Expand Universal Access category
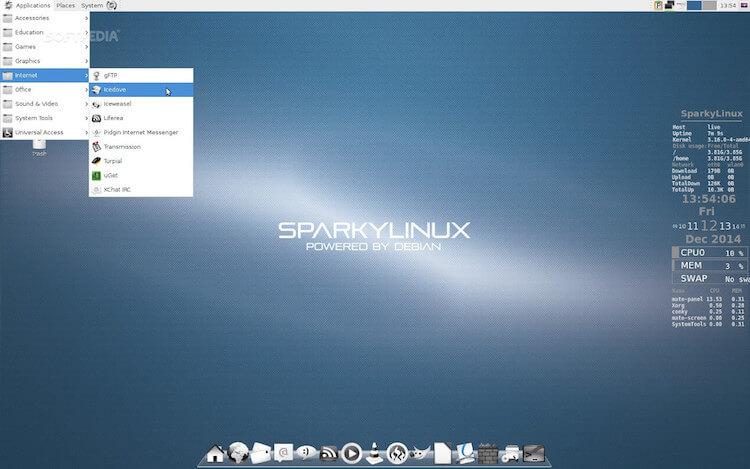The height and width of the screenshot is (469, 750). (x=45, y=132)
